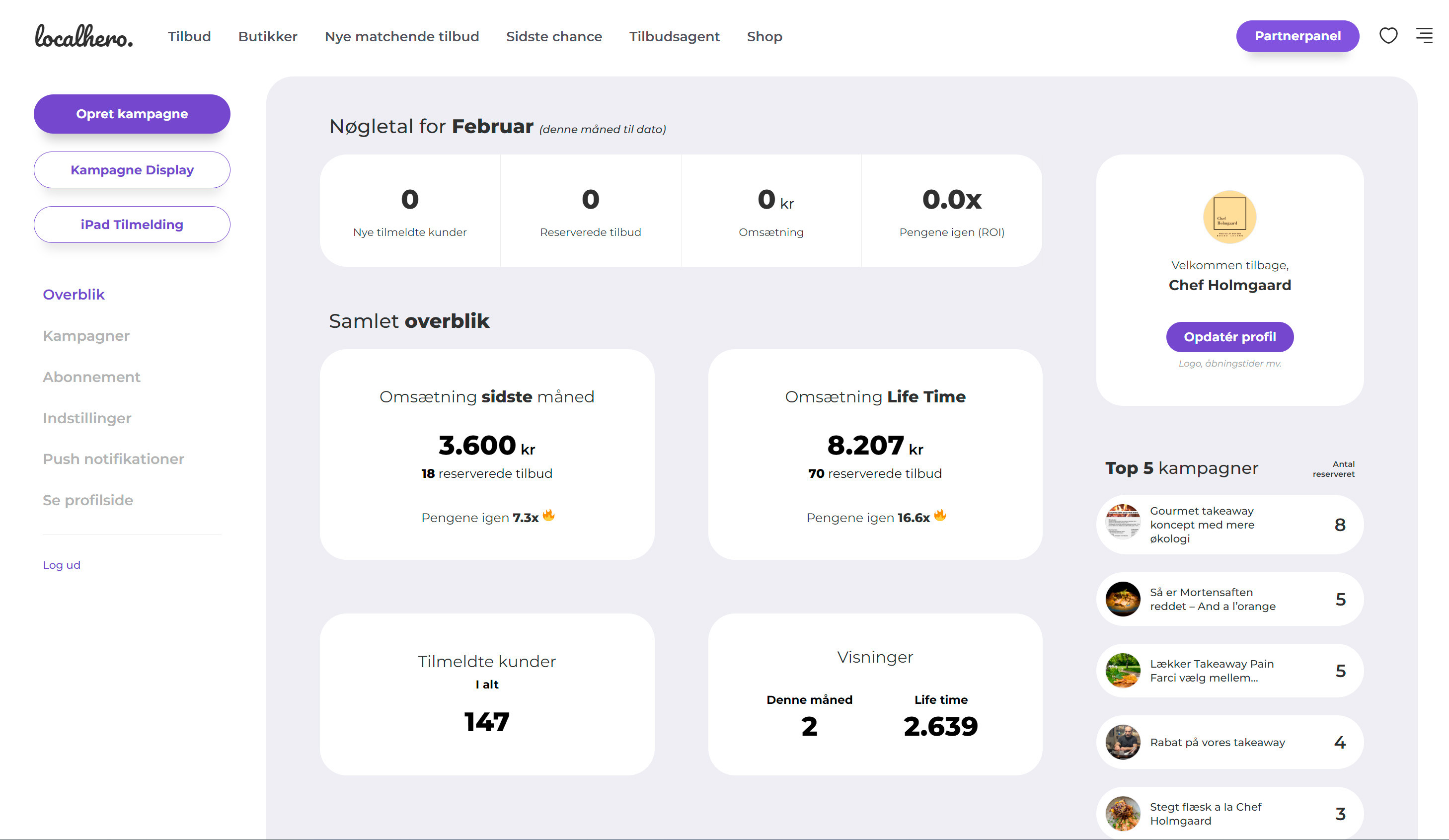Click the localhero logo
Image resolution: width=1449 pixels, height=840 pixels.
coord(84,36)
